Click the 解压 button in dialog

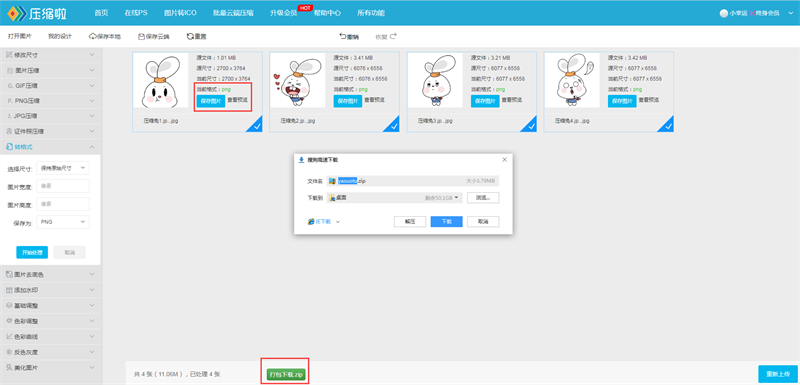(x=410, y=222)
